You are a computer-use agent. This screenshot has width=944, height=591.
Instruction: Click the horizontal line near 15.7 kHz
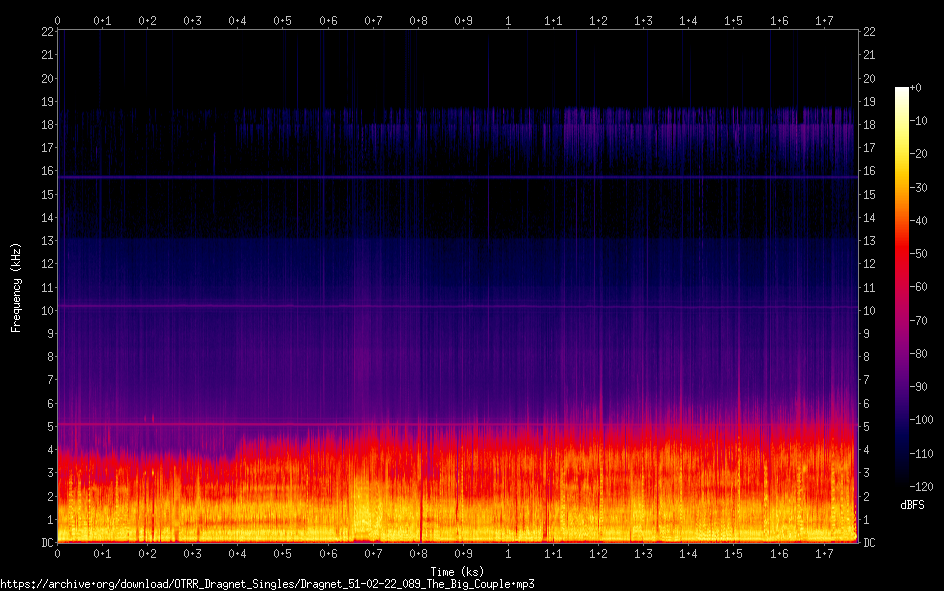(x=457, y=177)
